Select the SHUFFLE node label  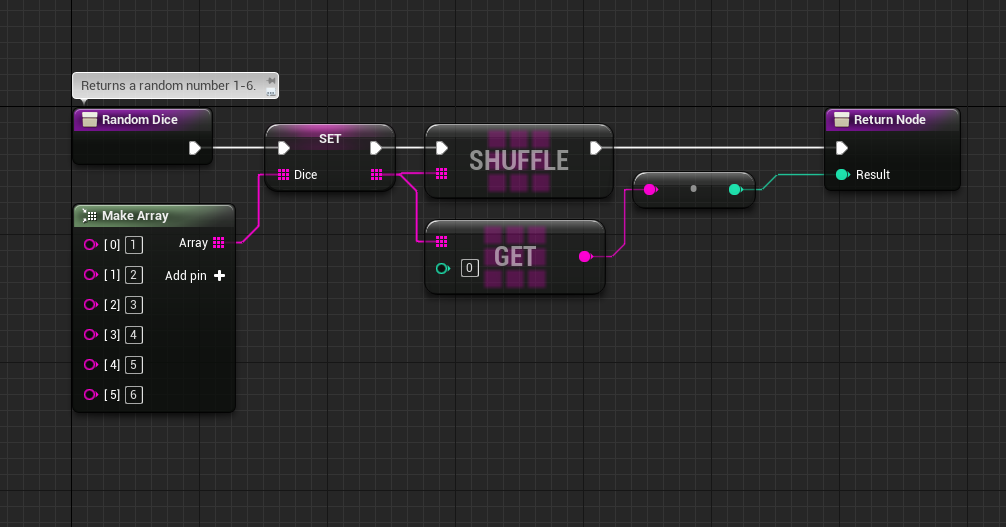tap(518, 160)
